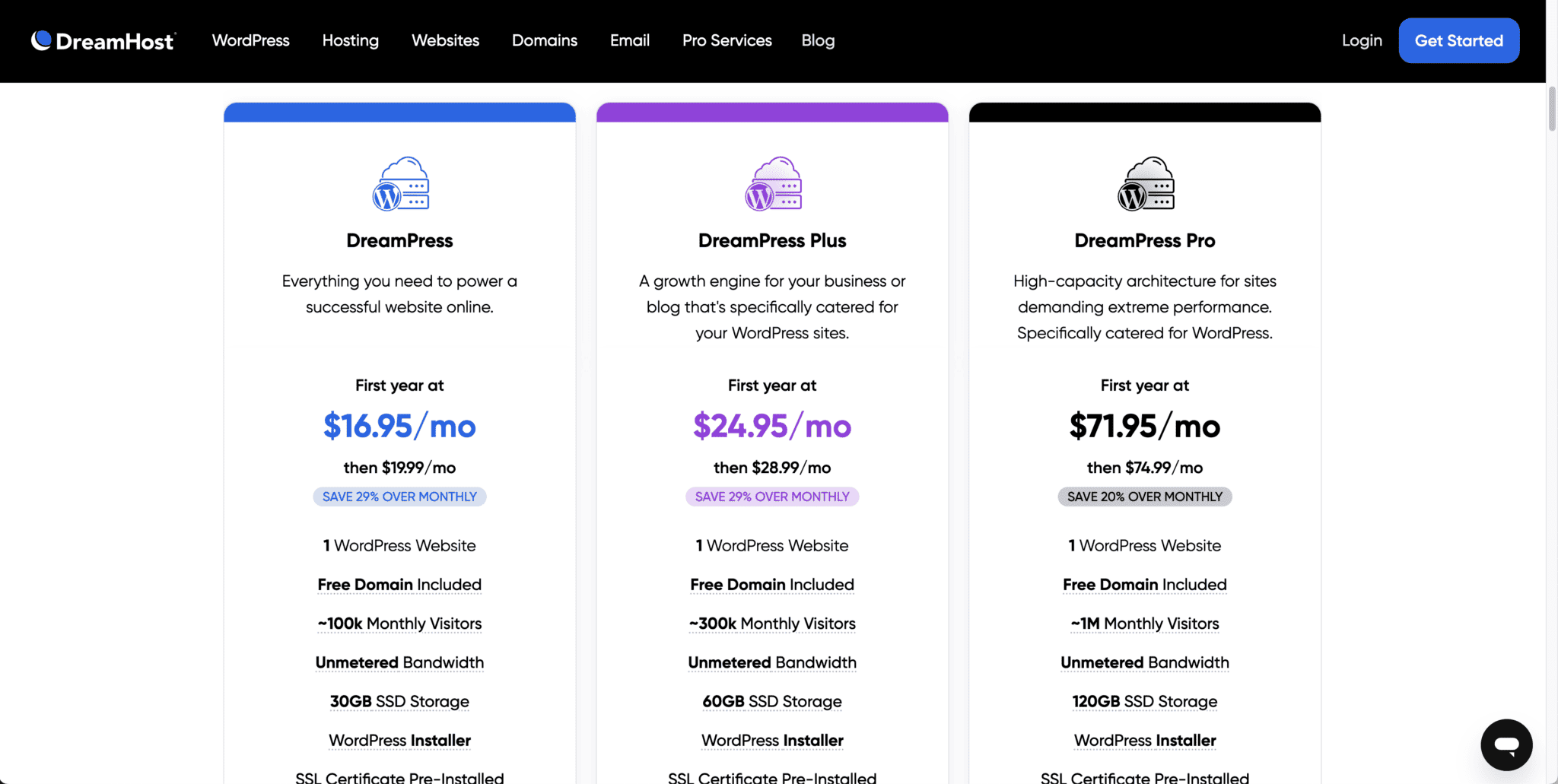Click Free Domain Included under DreamPress Plus

(x=772, y=585)
